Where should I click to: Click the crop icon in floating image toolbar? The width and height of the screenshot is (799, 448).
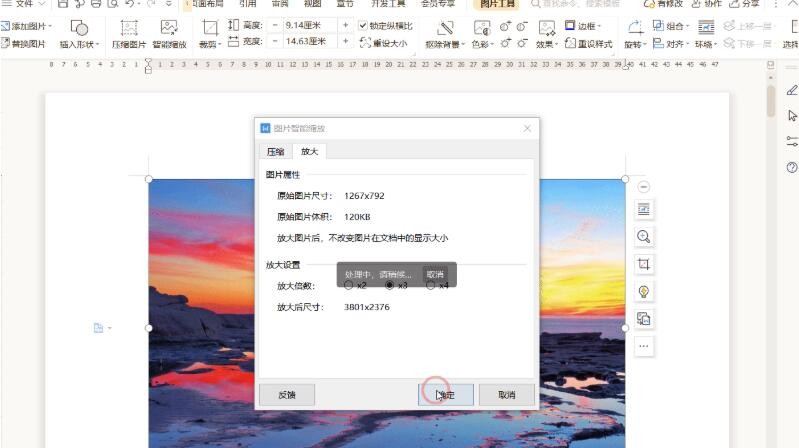[x=644, y=264]
